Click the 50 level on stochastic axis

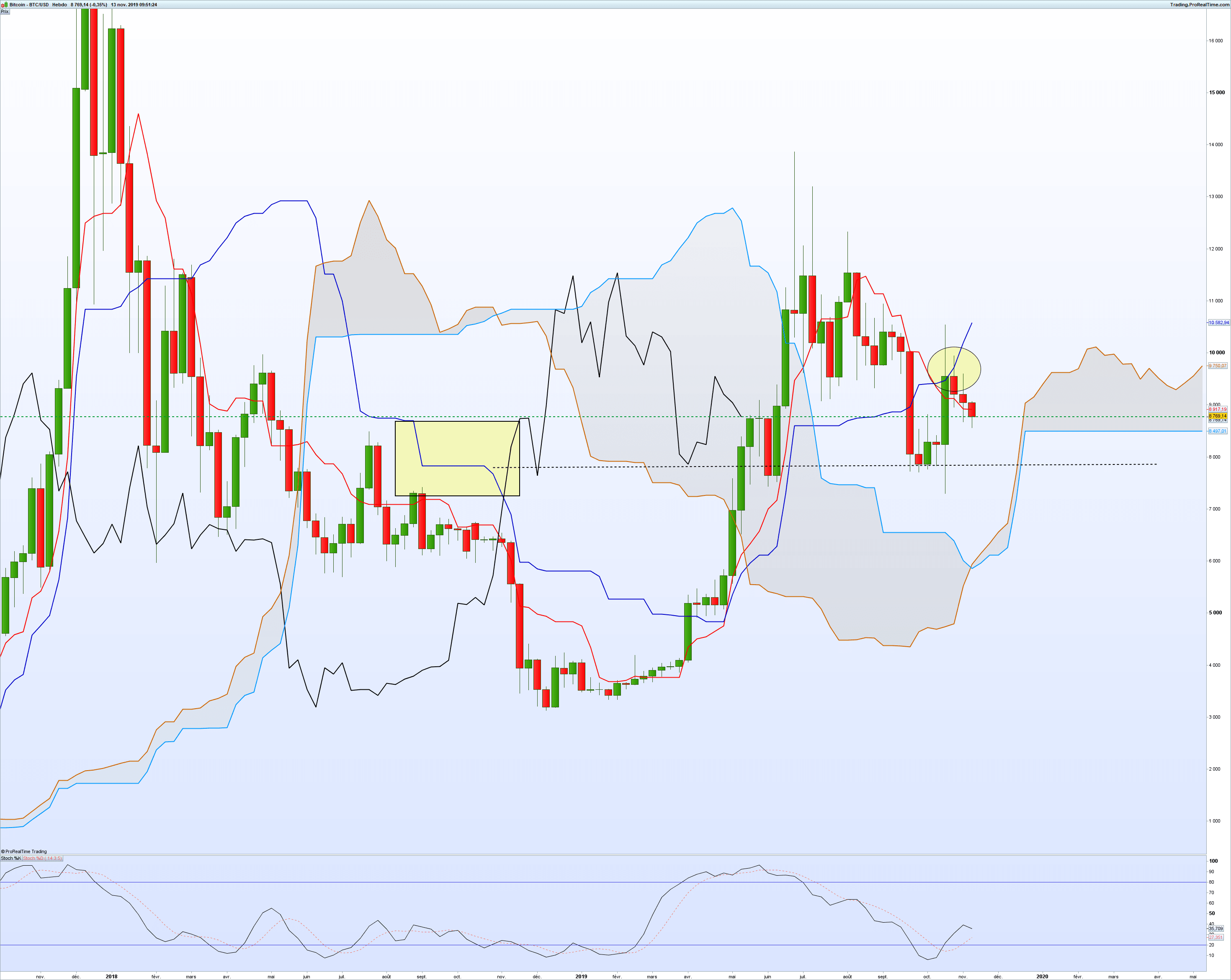pos(1212,913)
